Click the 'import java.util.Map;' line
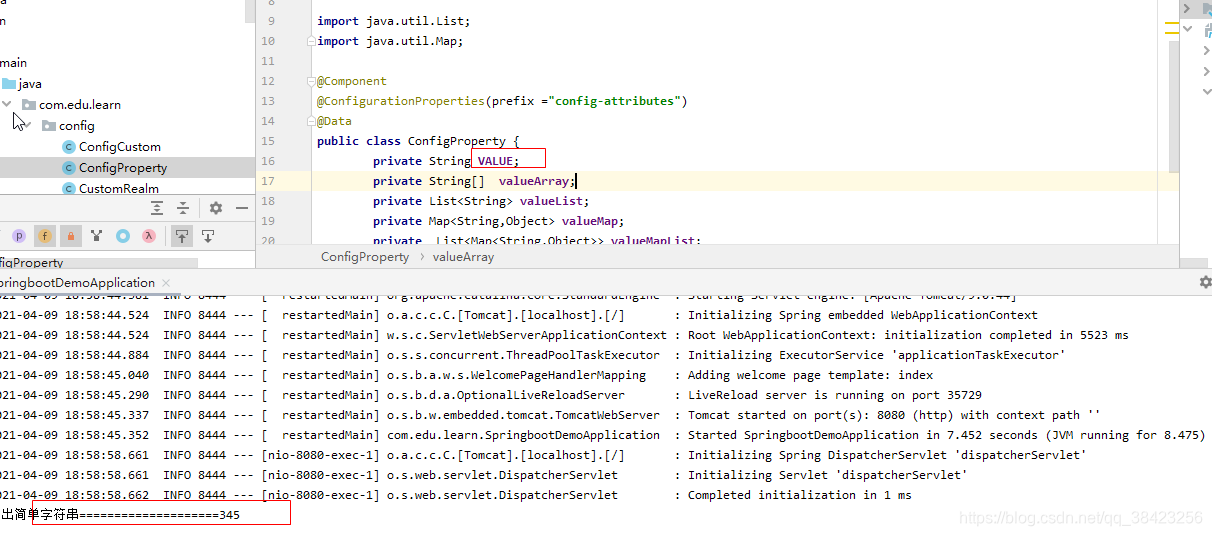 click(390, 41)
